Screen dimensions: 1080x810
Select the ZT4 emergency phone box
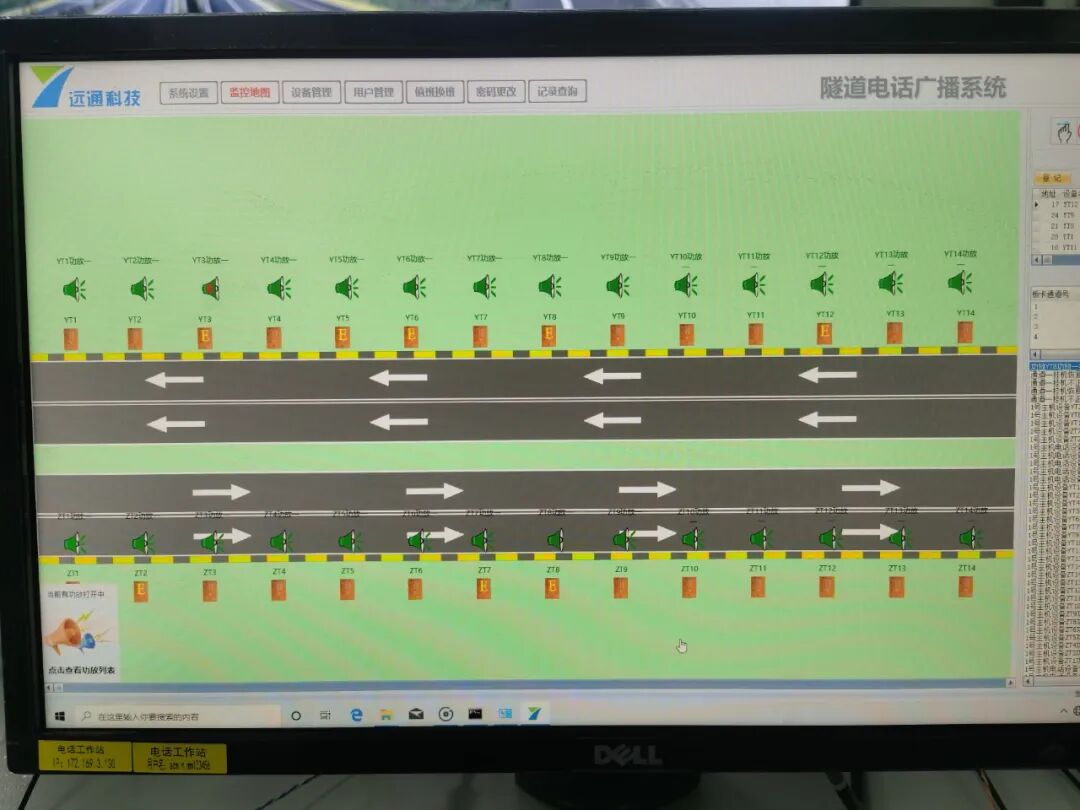pyautogui.click(x=278, y=590)
